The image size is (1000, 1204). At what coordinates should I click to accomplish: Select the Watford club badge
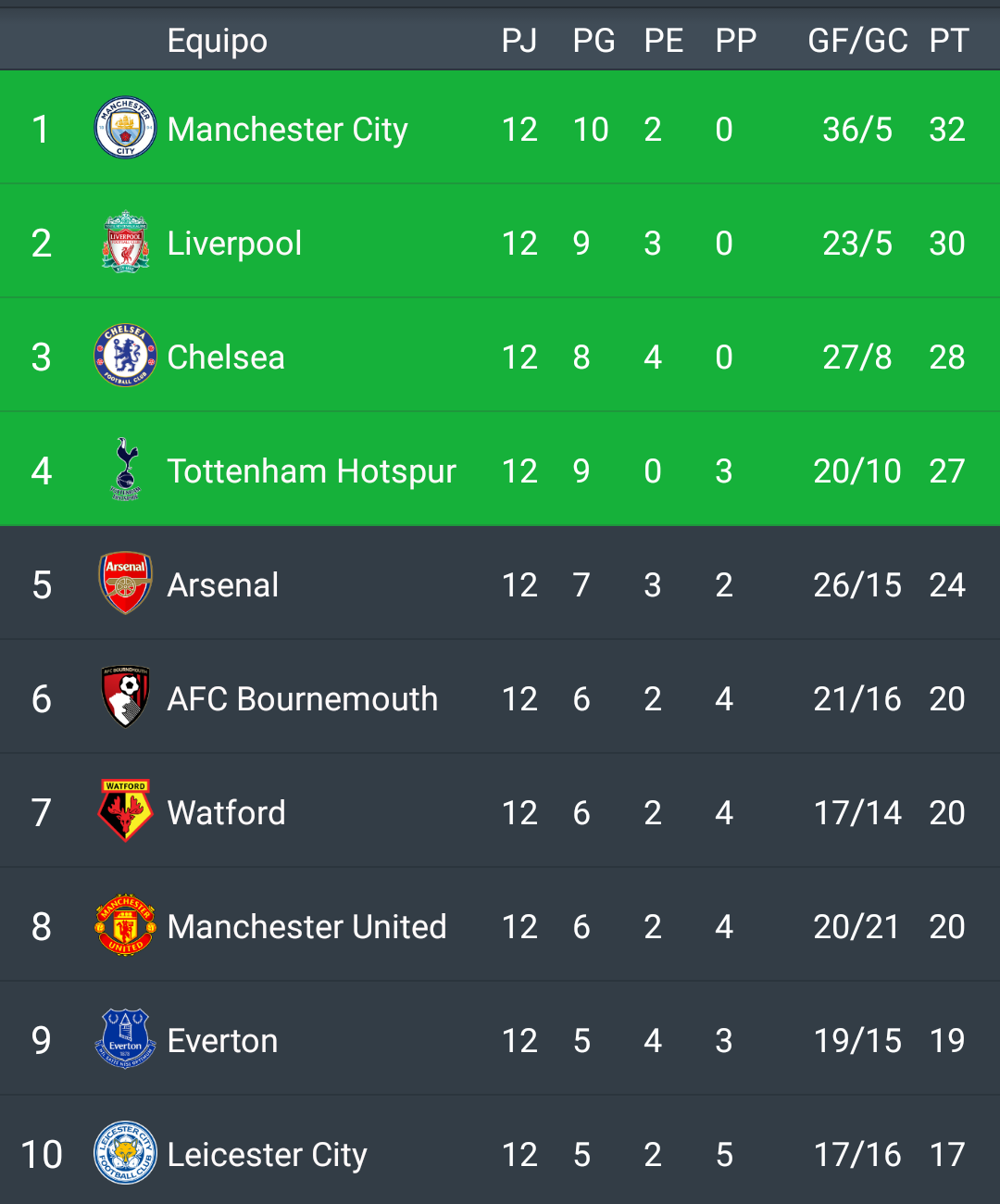(125, 811)
